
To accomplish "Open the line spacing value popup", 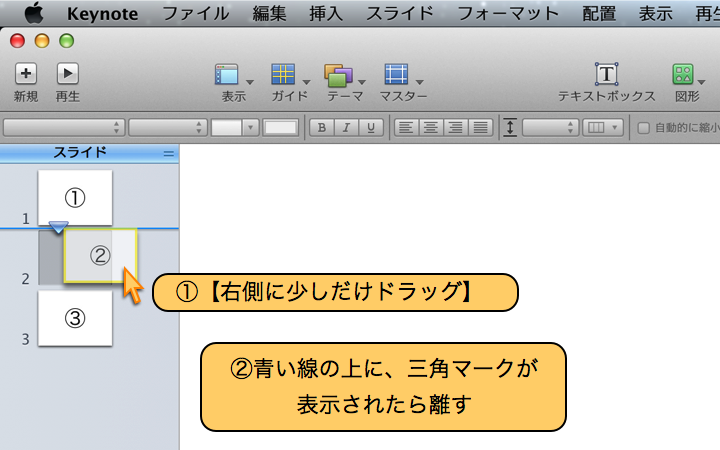I will tap(550, 127).
